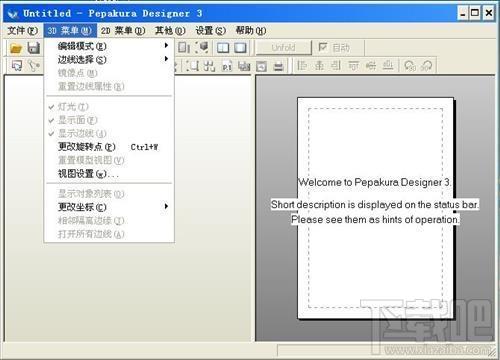Minimize the Pepakura Designer window
This screenshot has height=360, width=500.
[x=463, y=14]
